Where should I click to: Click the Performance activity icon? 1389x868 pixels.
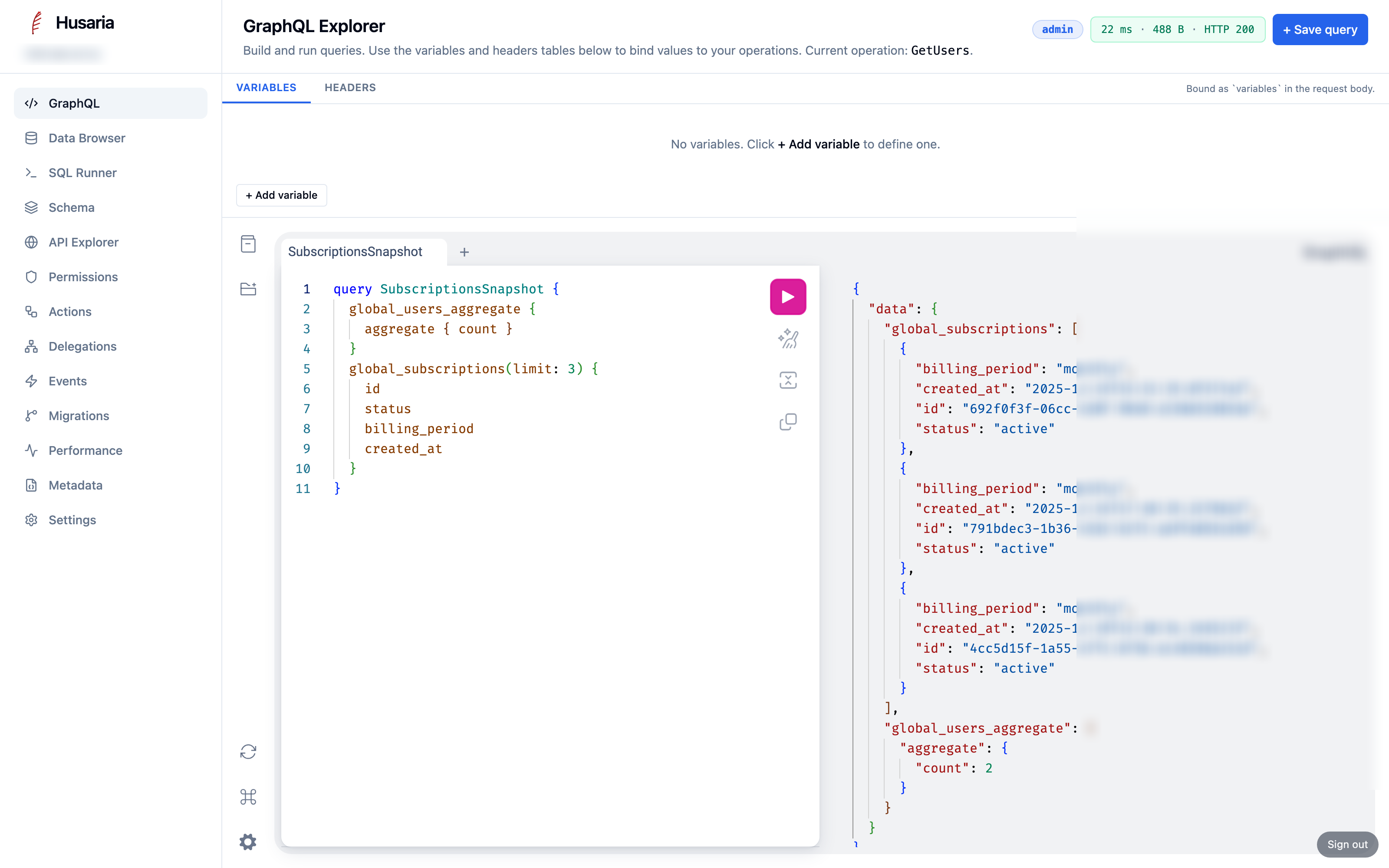pos(31,450)
